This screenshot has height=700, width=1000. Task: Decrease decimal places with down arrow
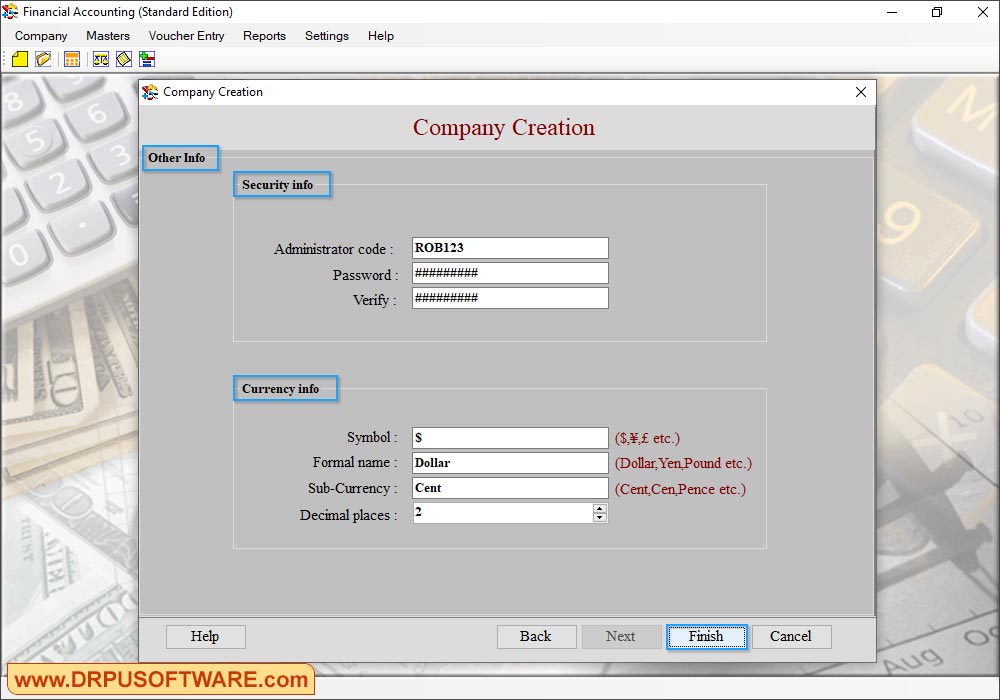pyautogui.click(x=600, y=518)
